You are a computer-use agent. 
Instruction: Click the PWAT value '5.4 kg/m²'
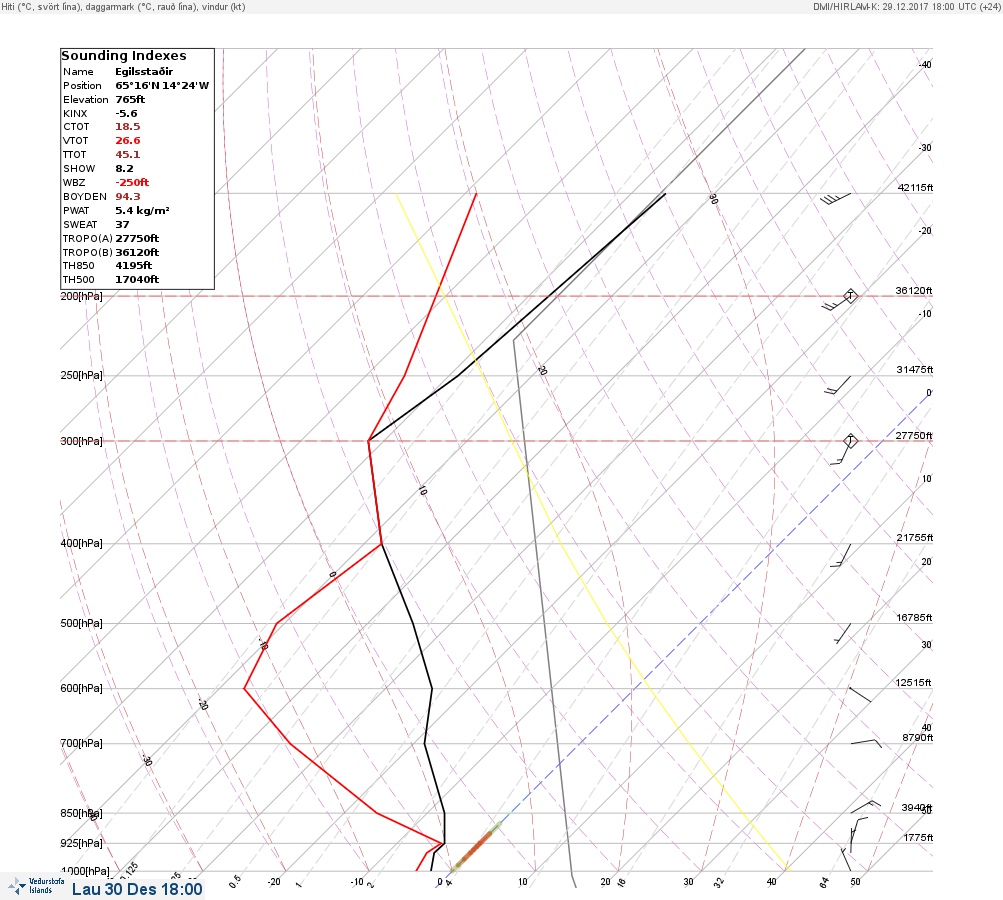tap(142, 210)
